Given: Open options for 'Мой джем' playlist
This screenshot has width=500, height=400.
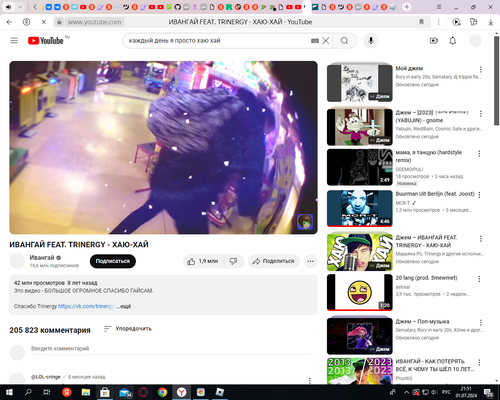Looking at the screenshot, I should (x=481, y=69).
